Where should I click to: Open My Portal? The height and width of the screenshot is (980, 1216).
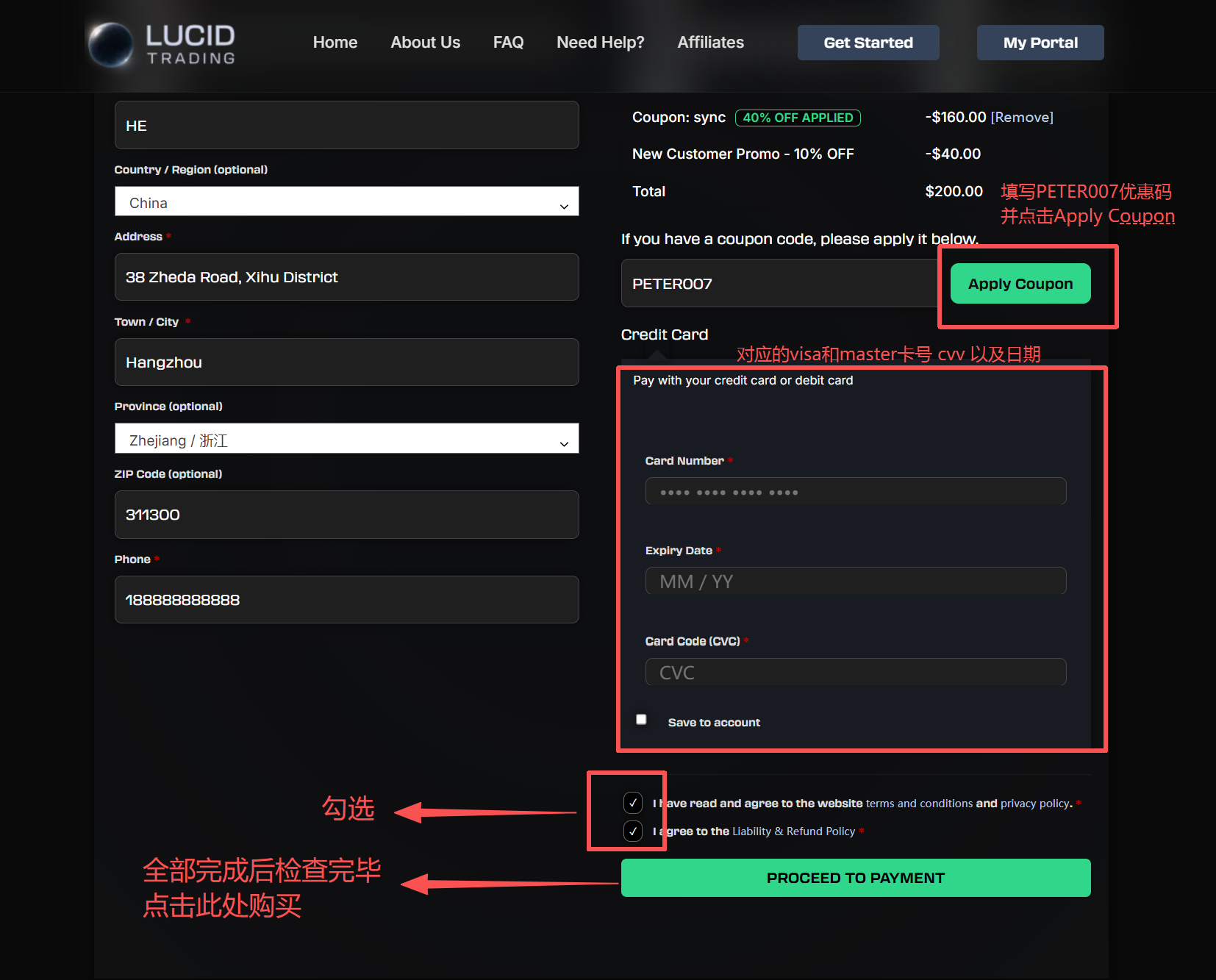tap(1040, 43)
